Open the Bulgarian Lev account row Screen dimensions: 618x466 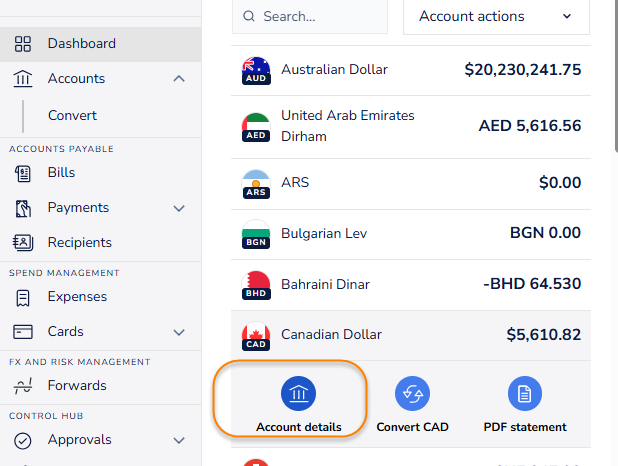pyautogui.click(x=410, y=233)
